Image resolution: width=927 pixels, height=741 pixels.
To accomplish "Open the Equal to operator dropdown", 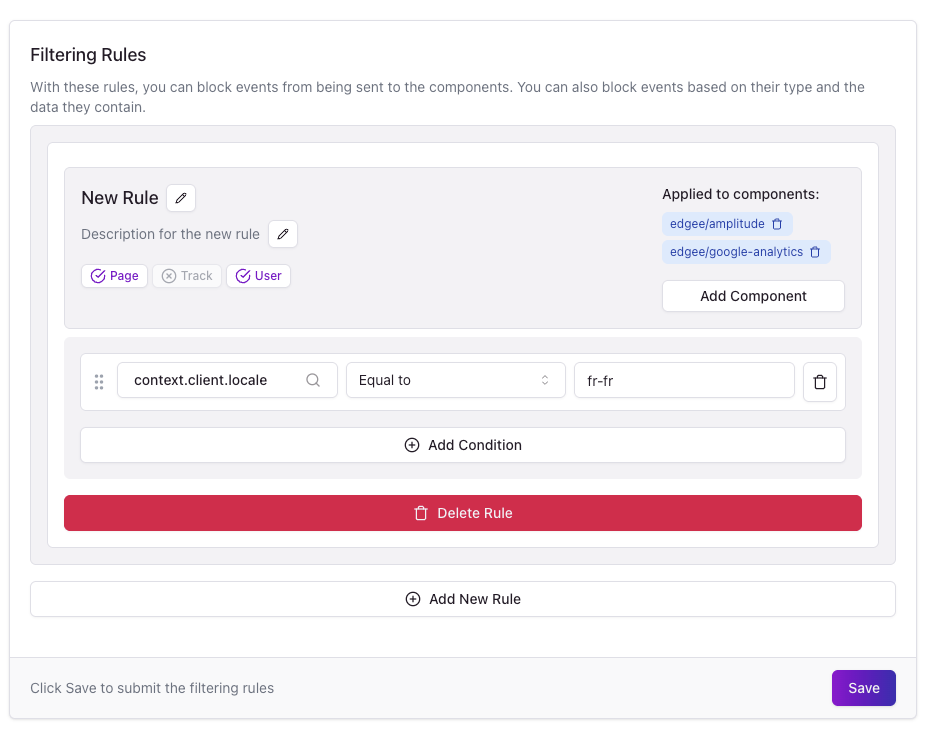I will (x=456, y=380).
